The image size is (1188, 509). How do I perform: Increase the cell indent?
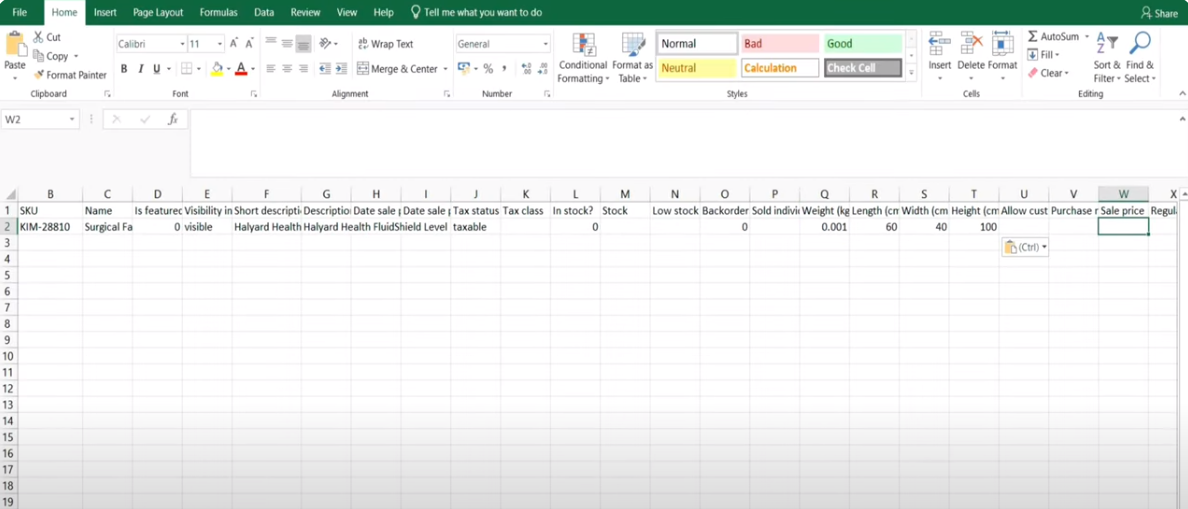(x=341, y=69)
